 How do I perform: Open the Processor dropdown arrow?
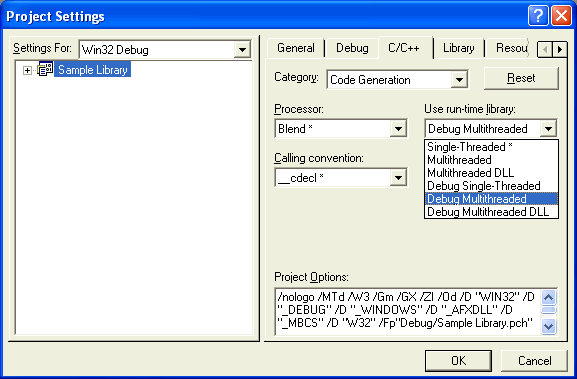click(398, 129)
